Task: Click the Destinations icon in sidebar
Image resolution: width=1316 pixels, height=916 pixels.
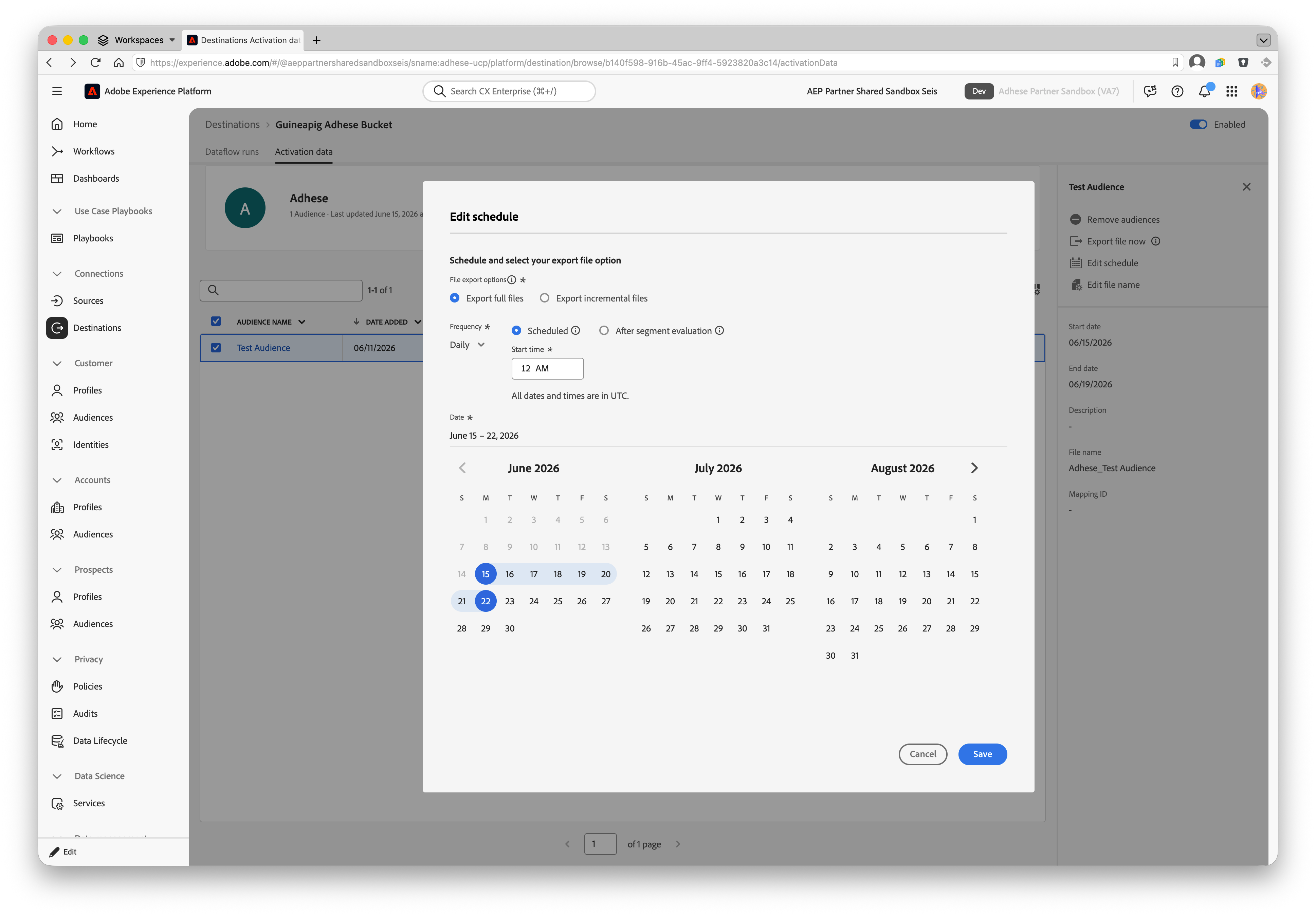Action: 57,328
